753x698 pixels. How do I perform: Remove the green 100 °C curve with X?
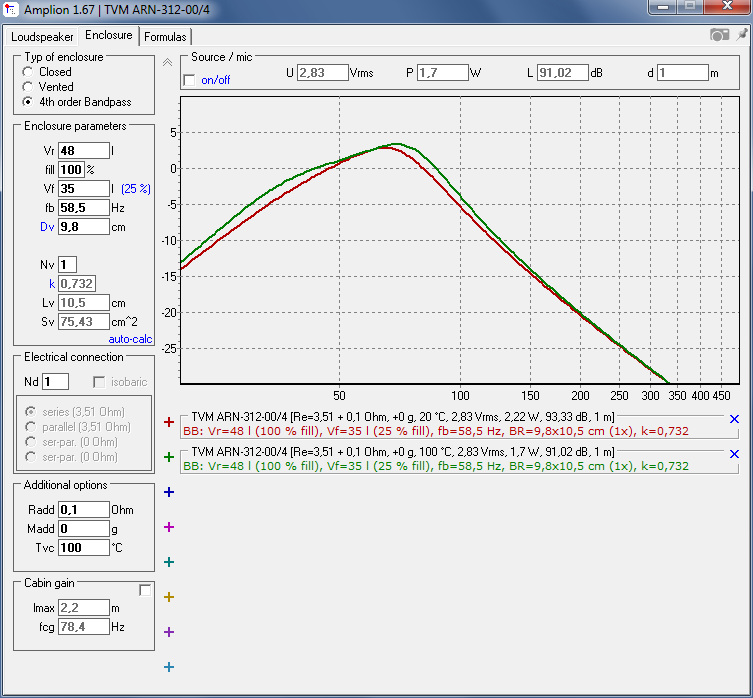[734, 454]
